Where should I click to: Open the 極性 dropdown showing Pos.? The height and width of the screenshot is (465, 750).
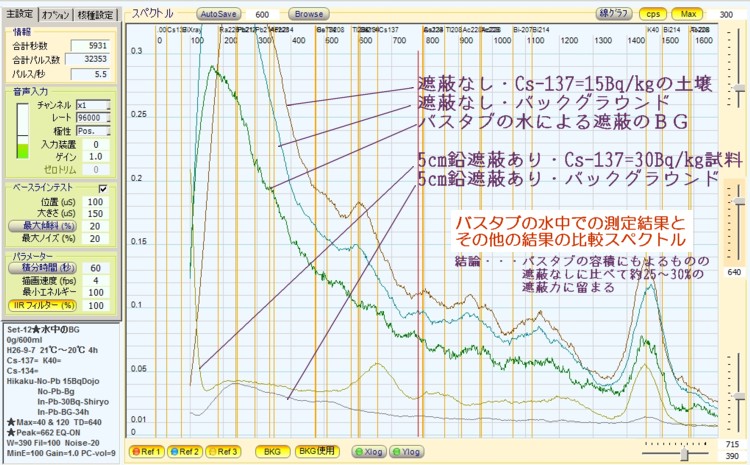click(93, 131)
